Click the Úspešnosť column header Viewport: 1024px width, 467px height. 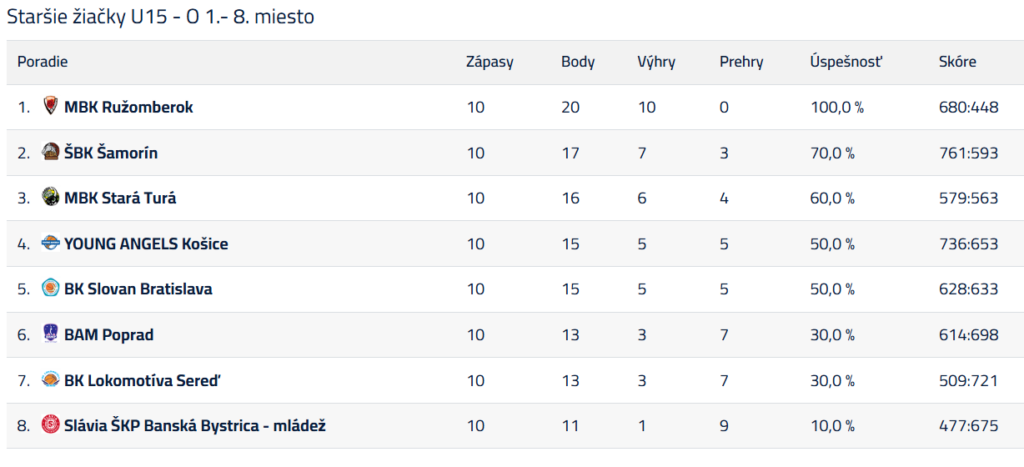(x=846, y=62)
